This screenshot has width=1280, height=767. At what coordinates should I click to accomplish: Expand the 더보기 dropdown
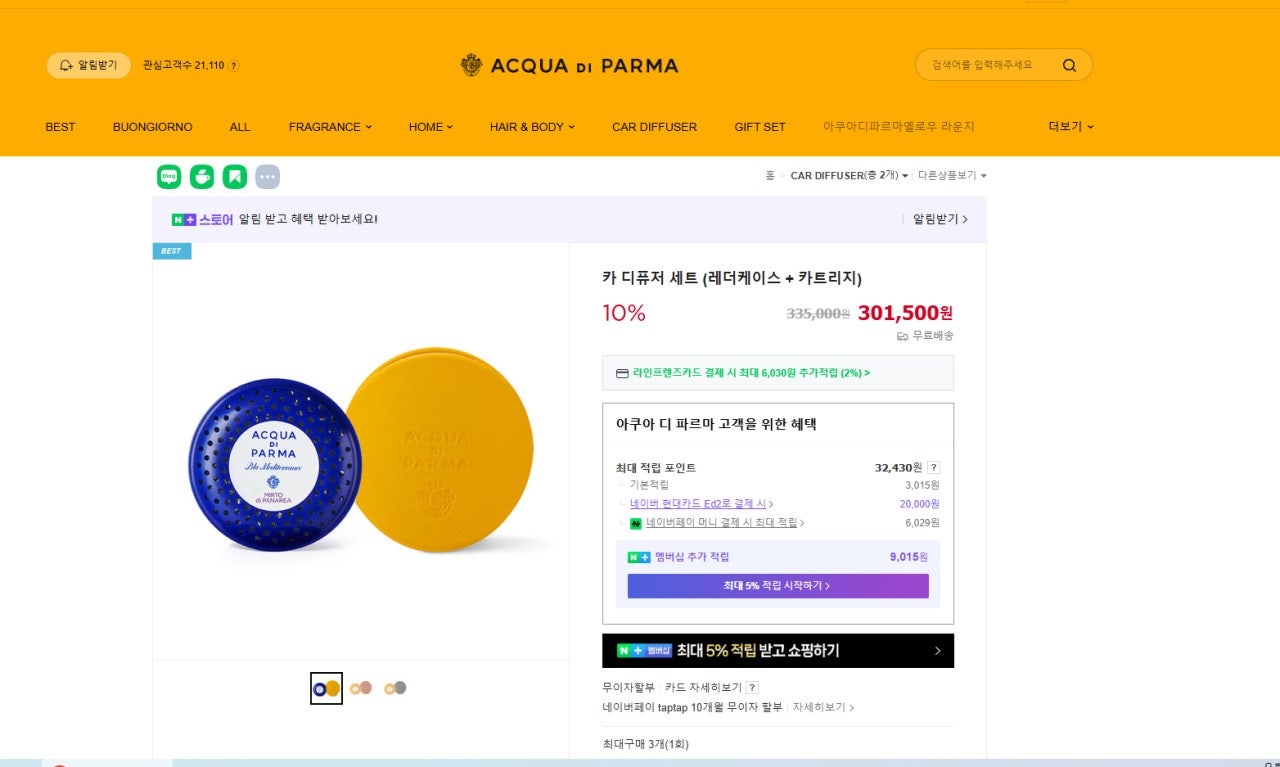[1068, 127]
